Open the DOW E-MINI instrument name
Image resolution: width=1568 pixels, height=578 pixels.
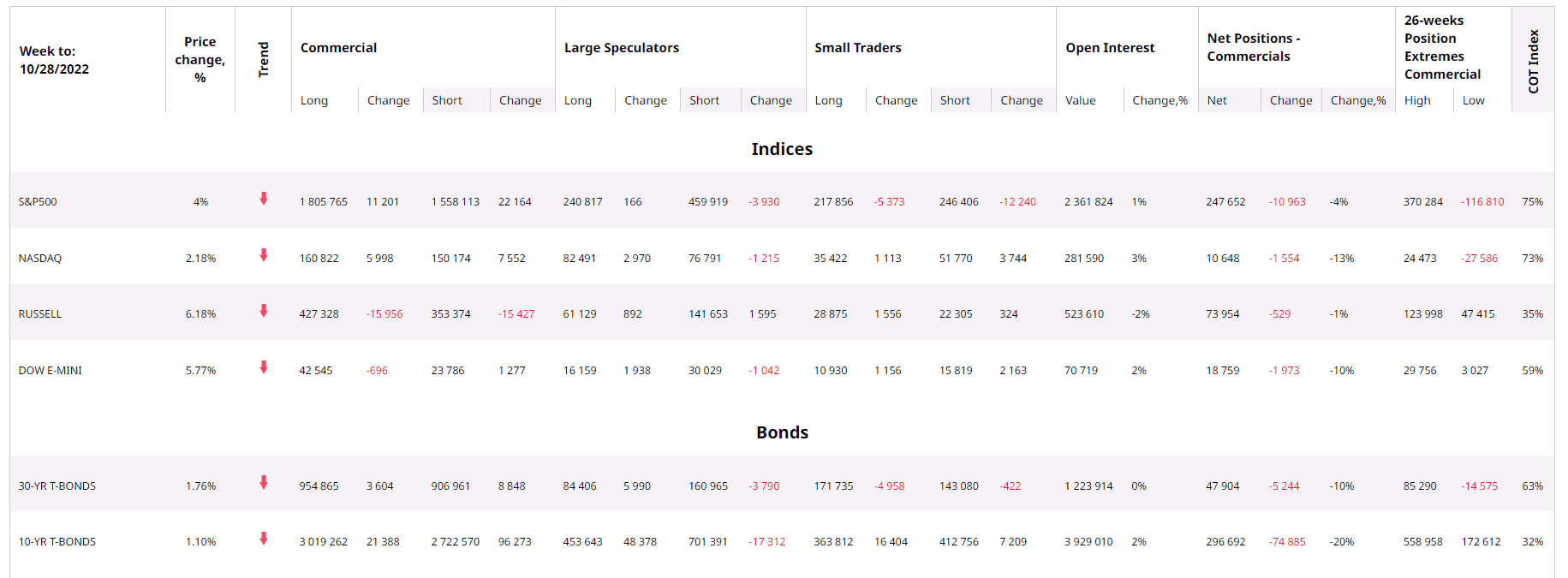pyautogui.click(x=51, y=371)
